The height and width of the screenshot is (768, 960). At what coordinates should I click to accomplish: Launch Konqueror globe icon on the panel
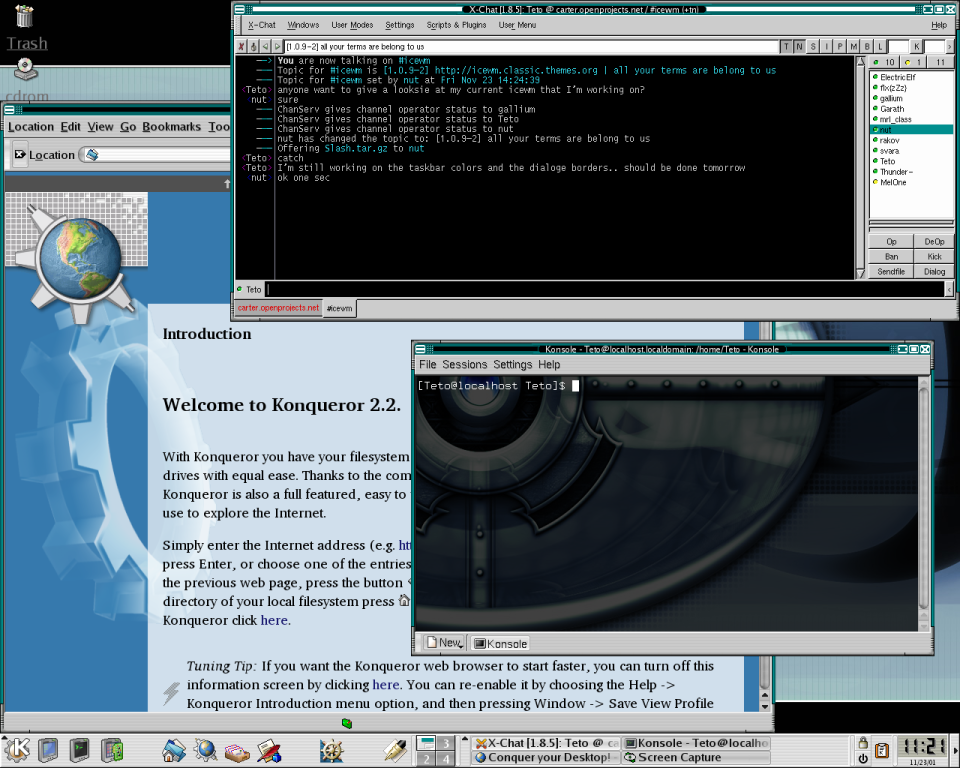205,750
